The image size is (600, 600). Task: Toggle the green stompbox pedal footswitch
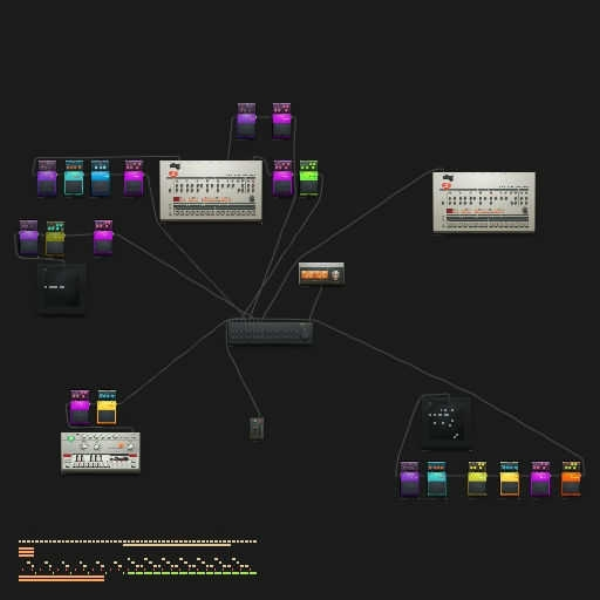(x=309, y=186)
